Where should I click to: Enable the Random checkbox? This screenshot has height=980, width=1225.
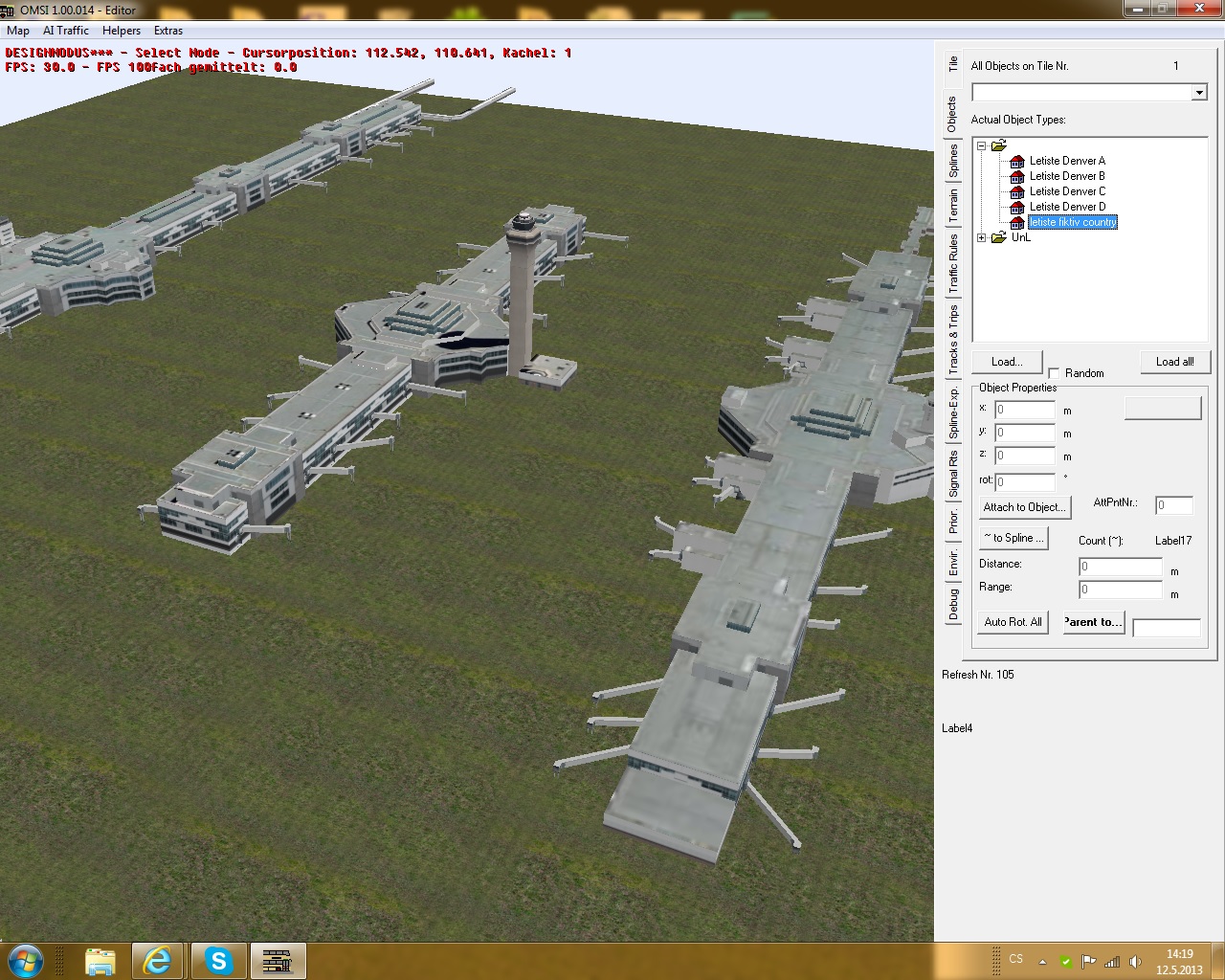click(x=1054, y=373)
